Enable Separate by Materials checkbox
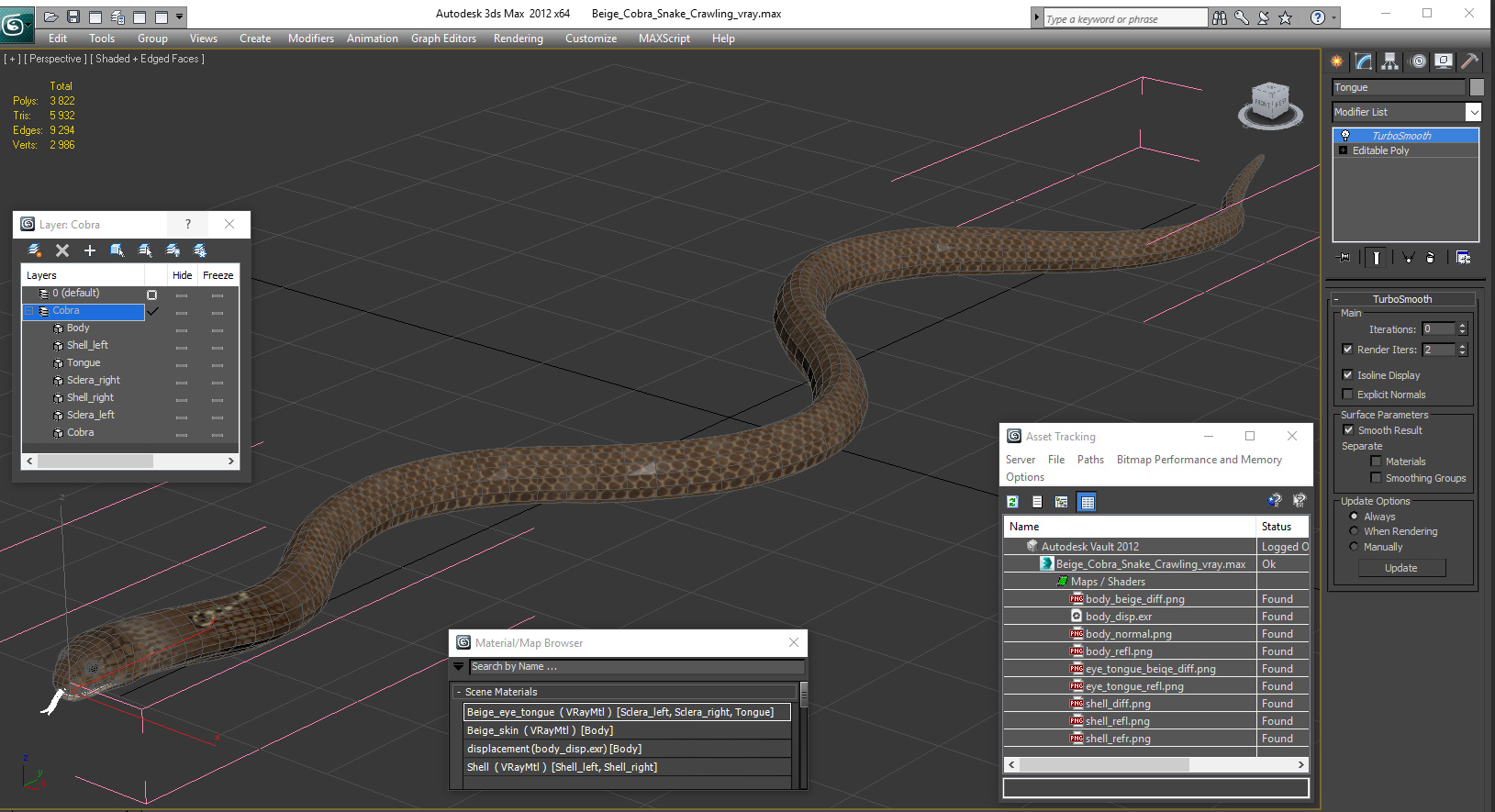The image size is (1495, 812). (x=1376, y=462)
